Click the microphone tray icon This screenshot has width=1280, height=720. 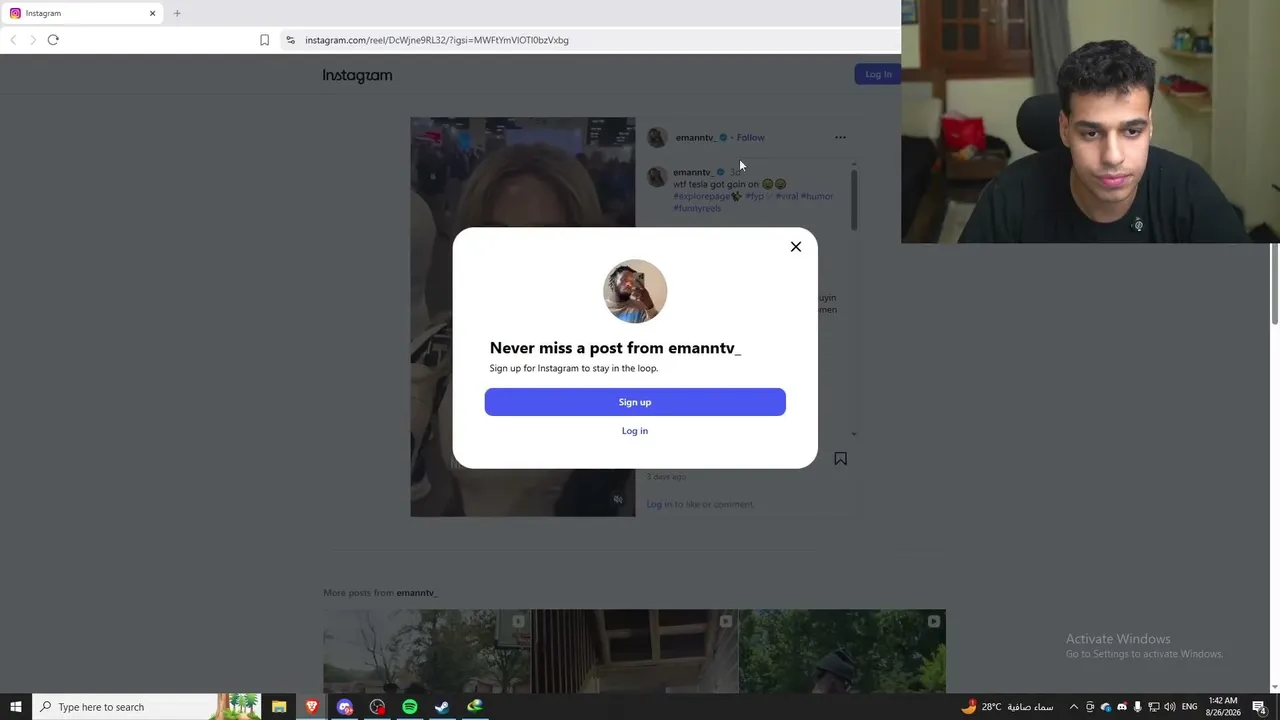(x=1138, y=707)
